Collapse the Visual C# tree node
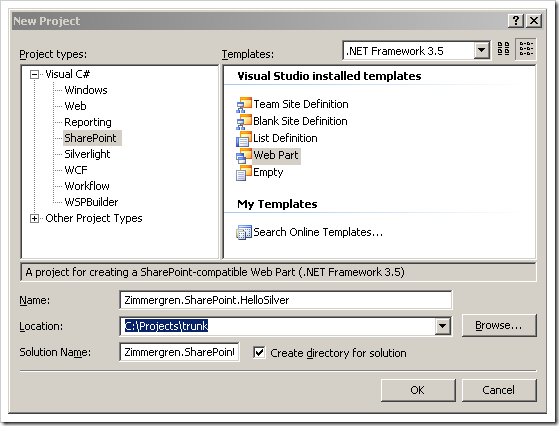The image size is (559, 426). coord(35,75)
